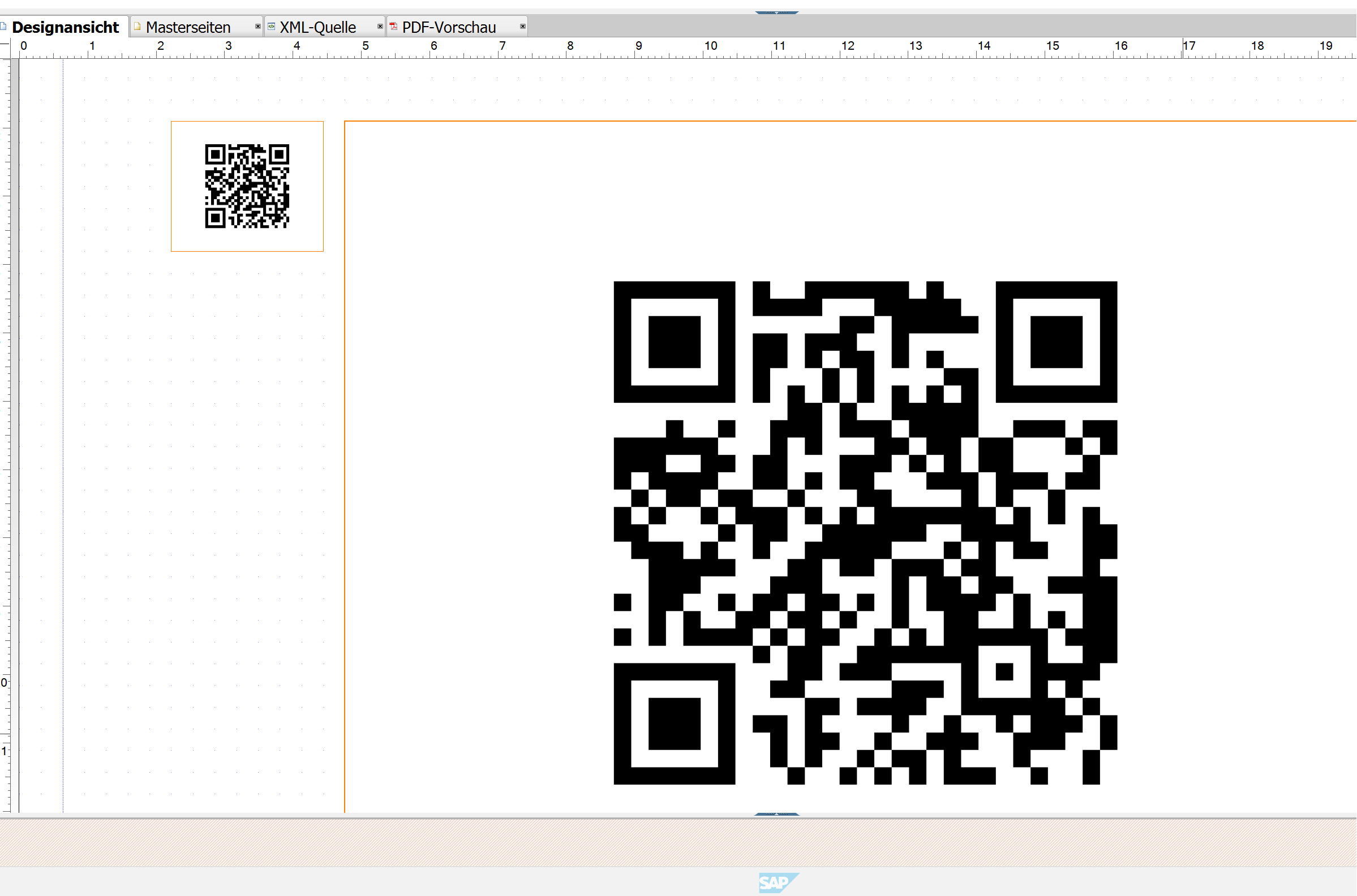Select the large QR code barcode object
Screen dimensions: 1357x896
click(865, 533)
